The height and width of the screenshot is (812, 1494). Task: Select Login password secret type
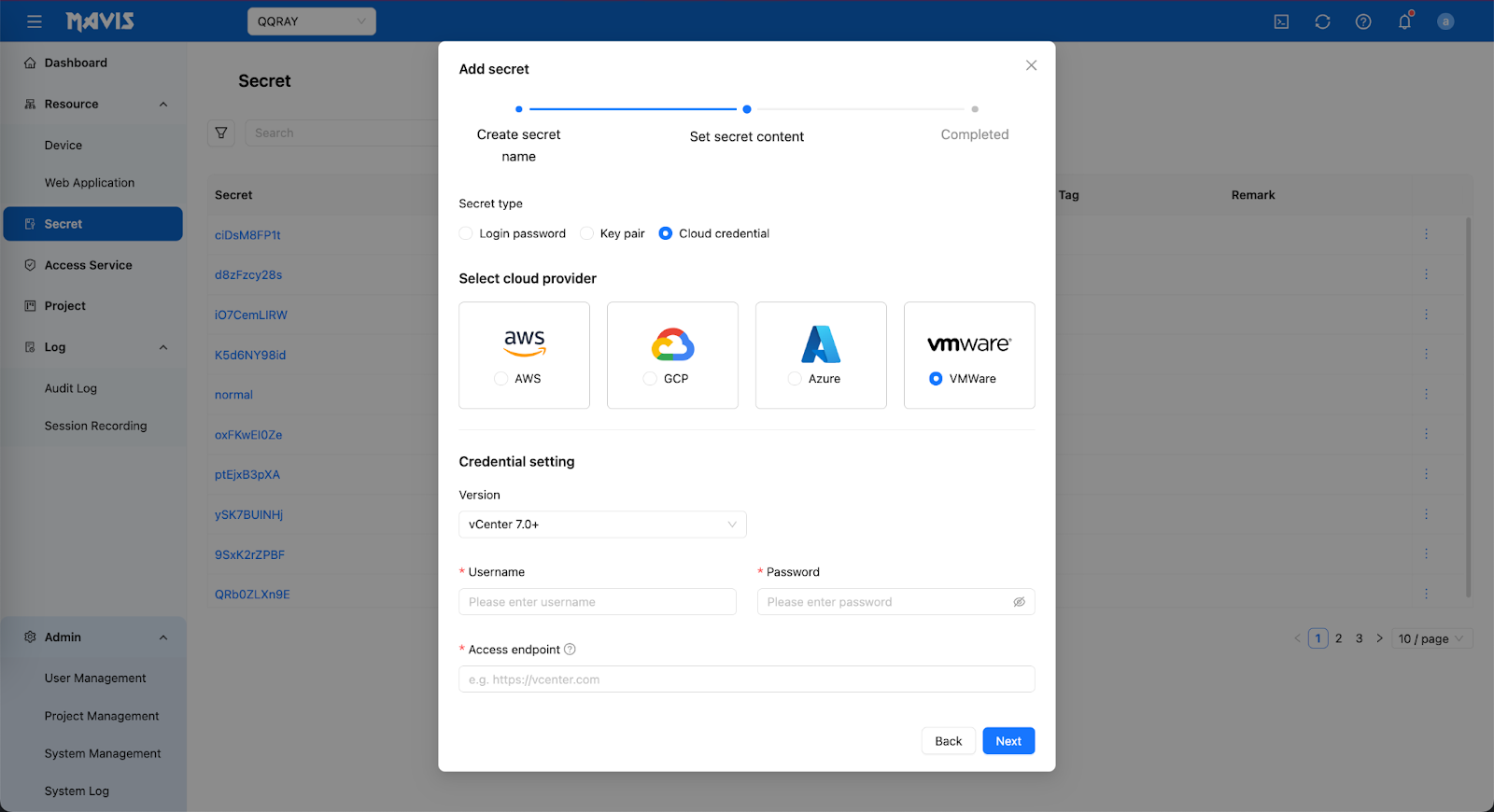tap(466, 233)
